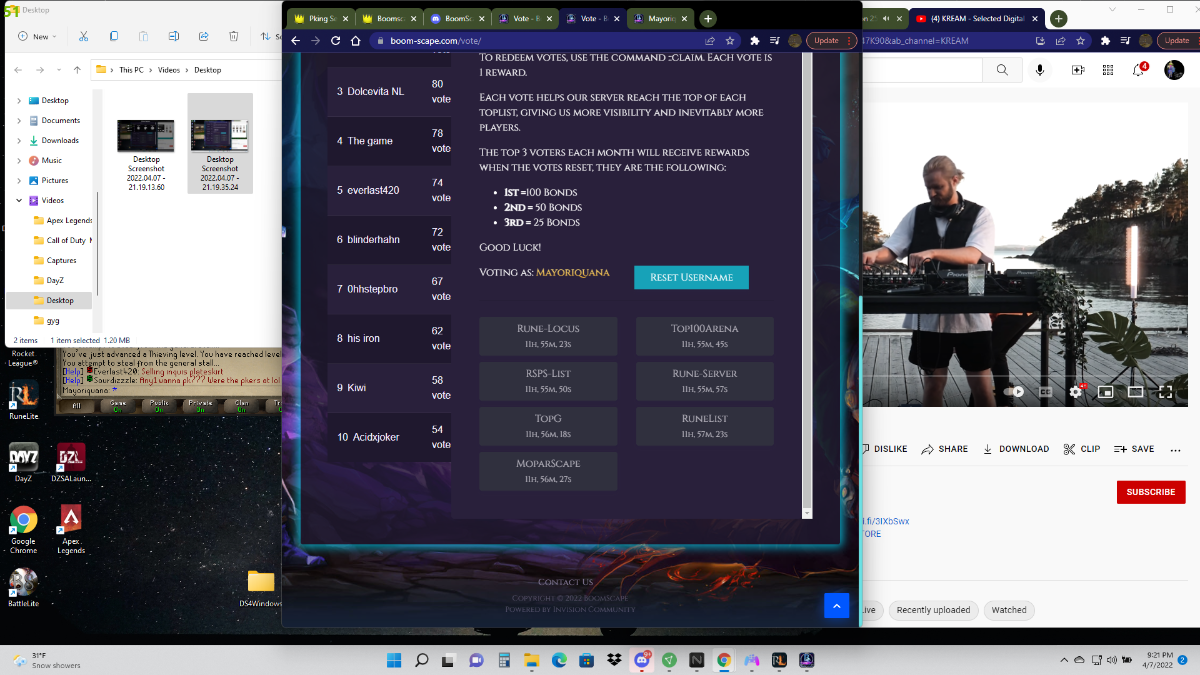Expand Documents node in Explorer sidebar

coord(18,120)
